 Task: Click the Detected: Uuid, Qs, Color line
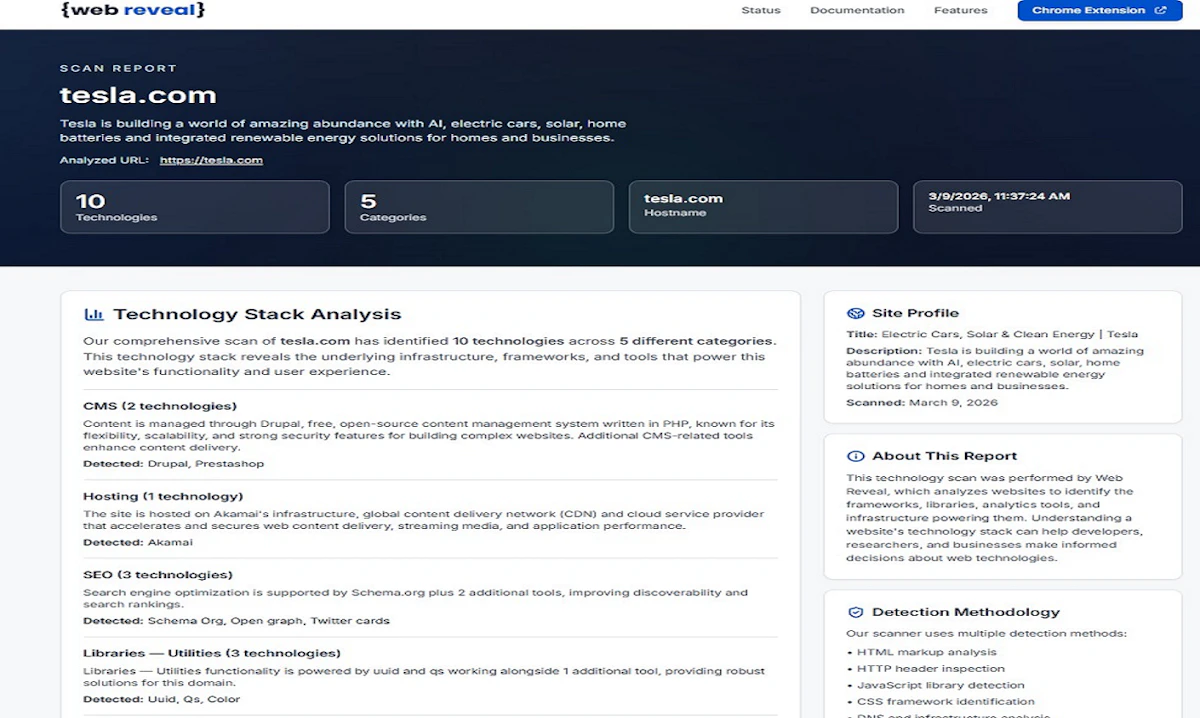coord(162,699)
